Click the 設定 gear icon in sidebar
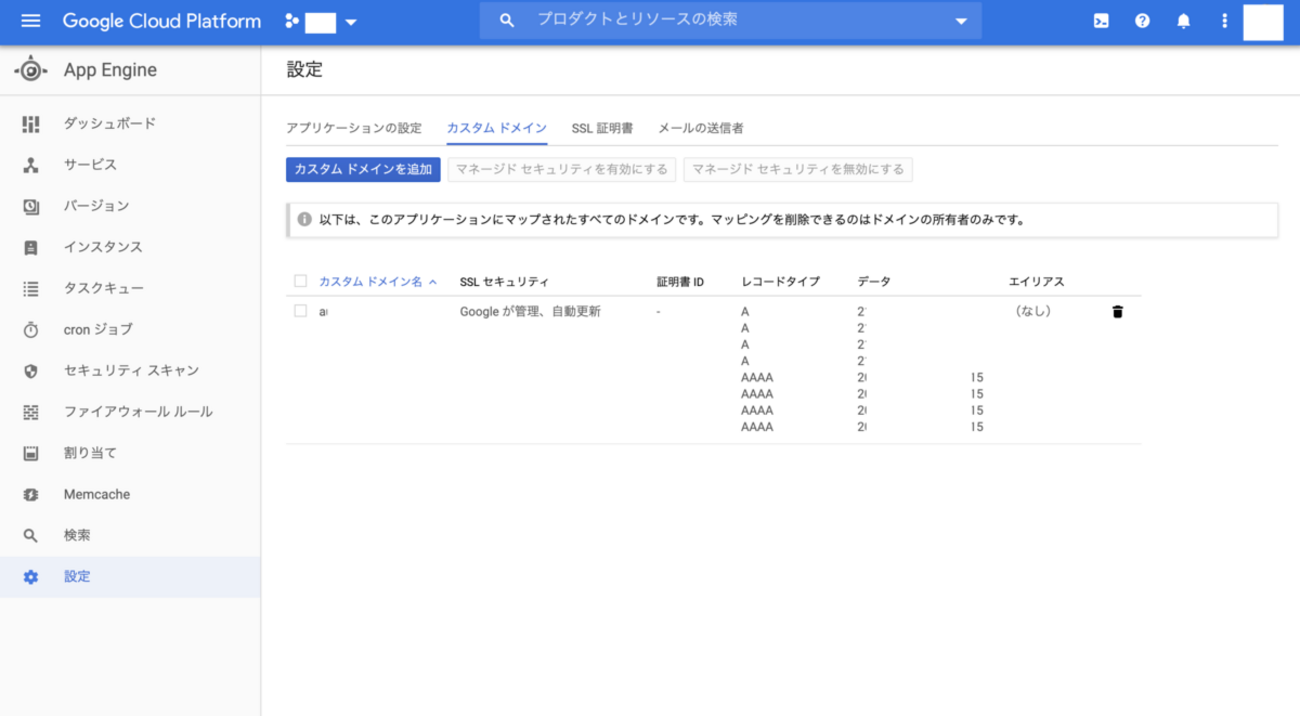 (x=31, y=577)
